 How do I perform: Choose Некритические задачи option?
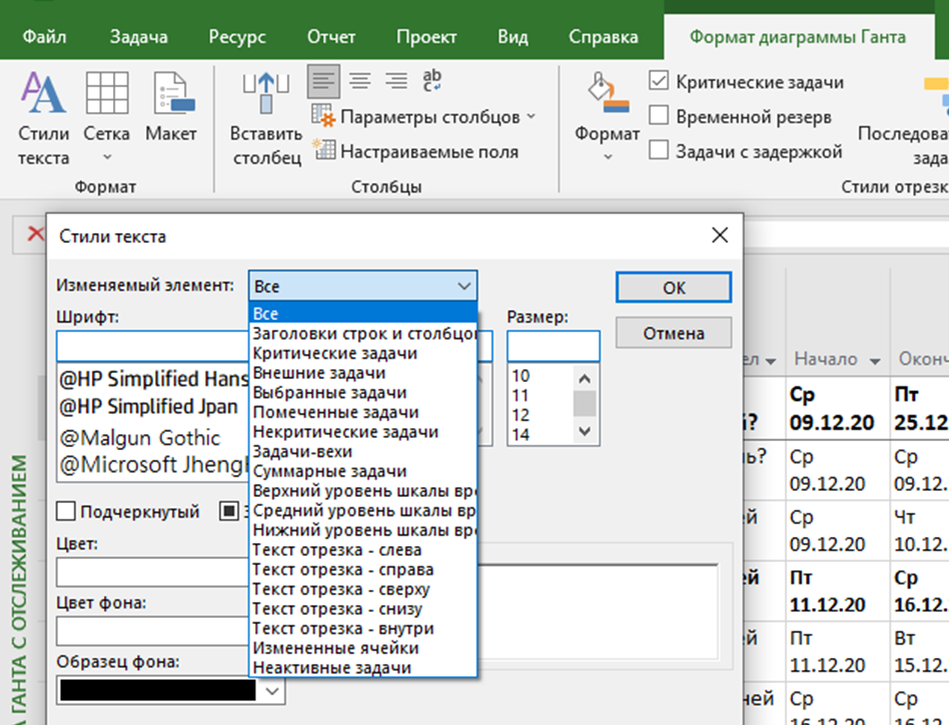[363, 431]
